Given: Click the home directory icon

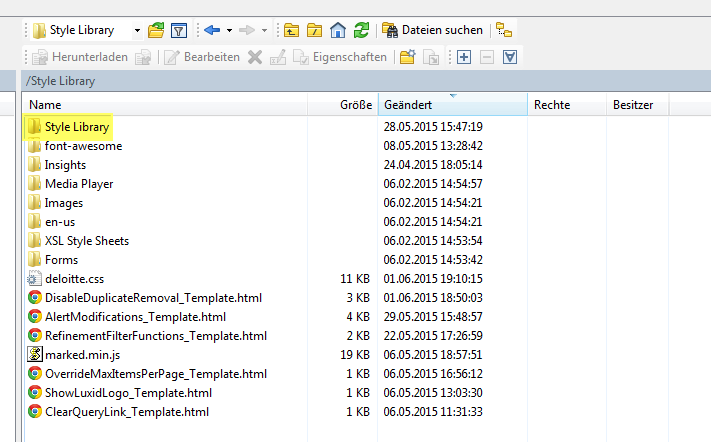Looking at the screenshot, I should pyautogui.click(x=338, y=30).
